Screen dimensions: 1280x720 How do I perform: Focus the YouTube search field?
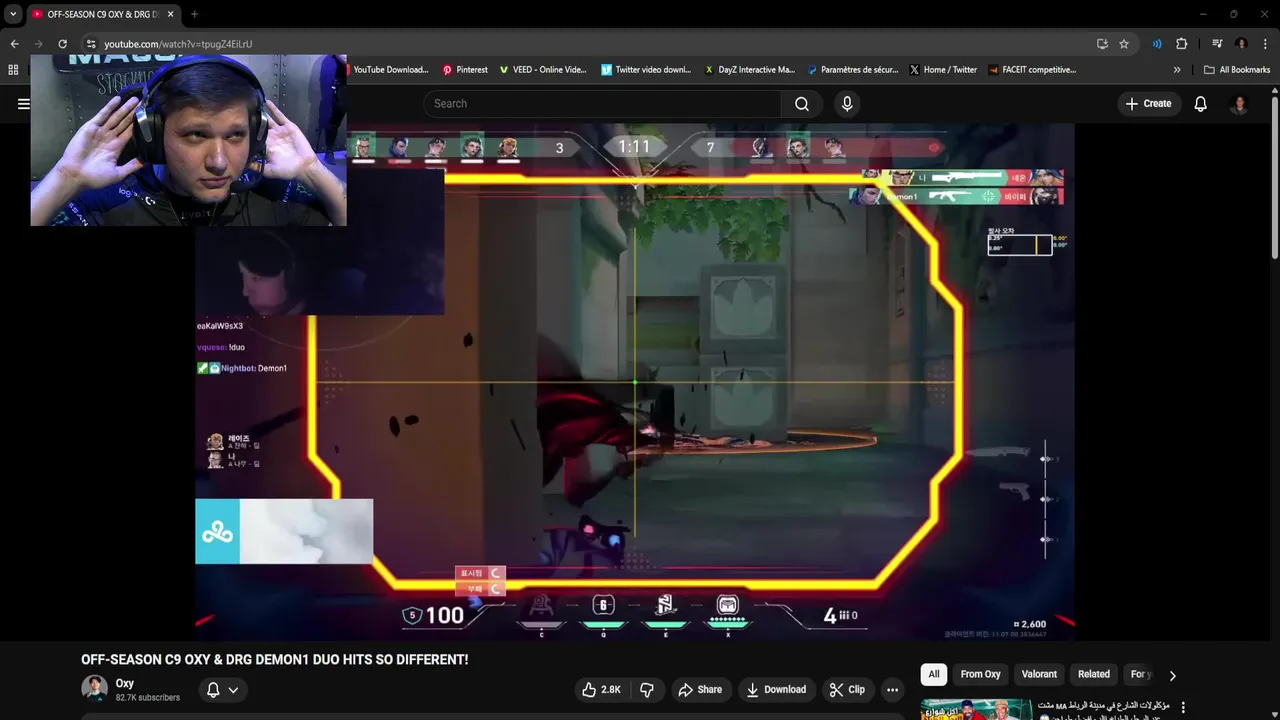pyautogui.click(x=602, y=104)
